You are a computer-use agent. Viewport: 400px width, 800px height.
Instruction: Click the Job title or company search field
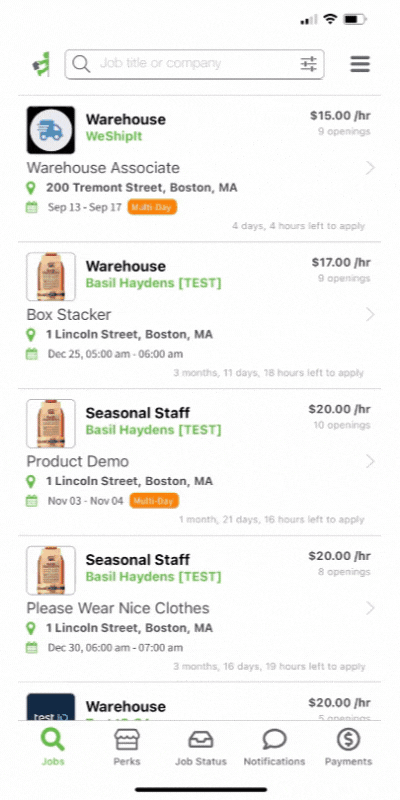(x=194, y=64)
